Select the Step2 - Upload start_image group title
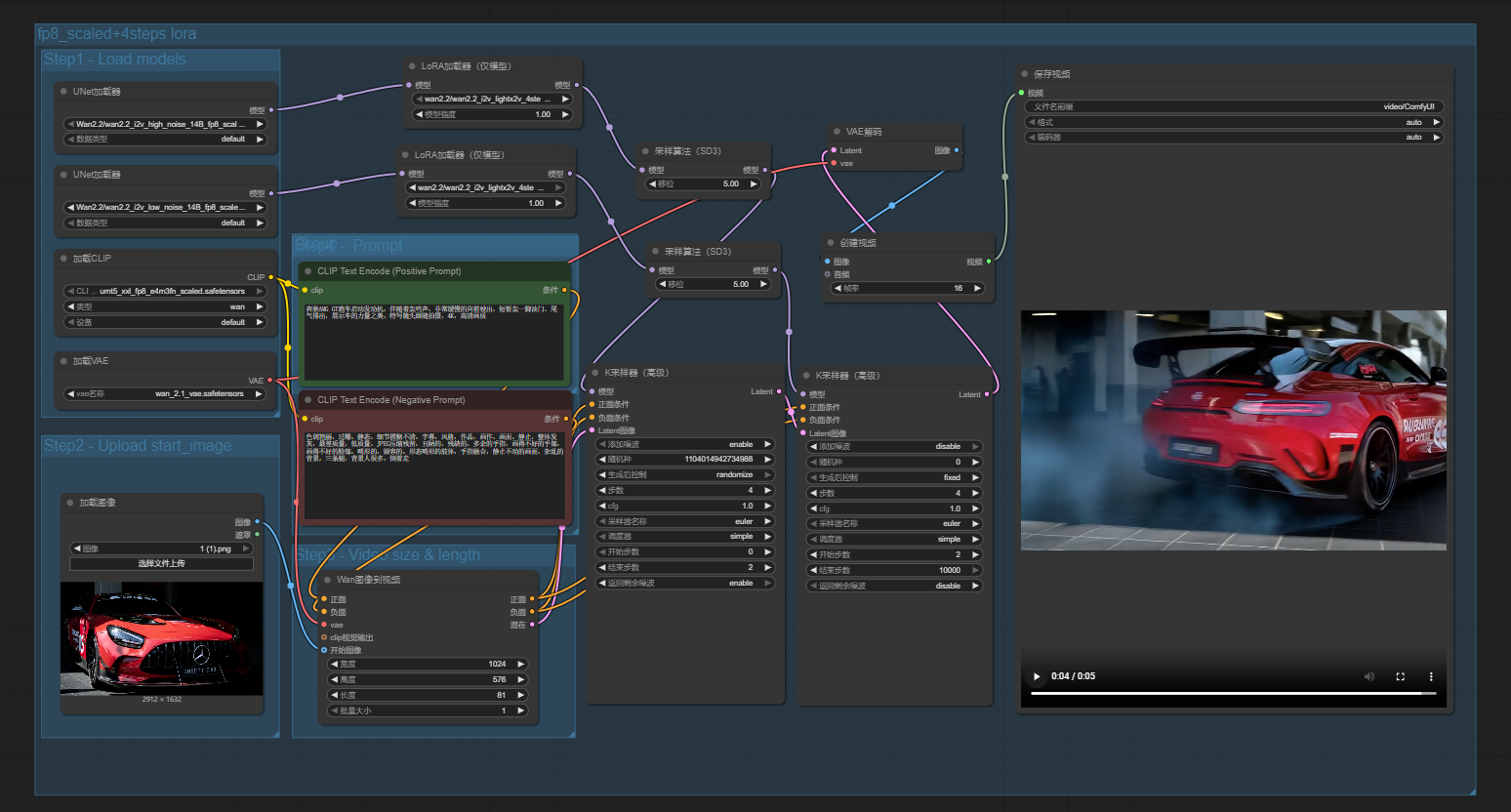 [138, 446]
